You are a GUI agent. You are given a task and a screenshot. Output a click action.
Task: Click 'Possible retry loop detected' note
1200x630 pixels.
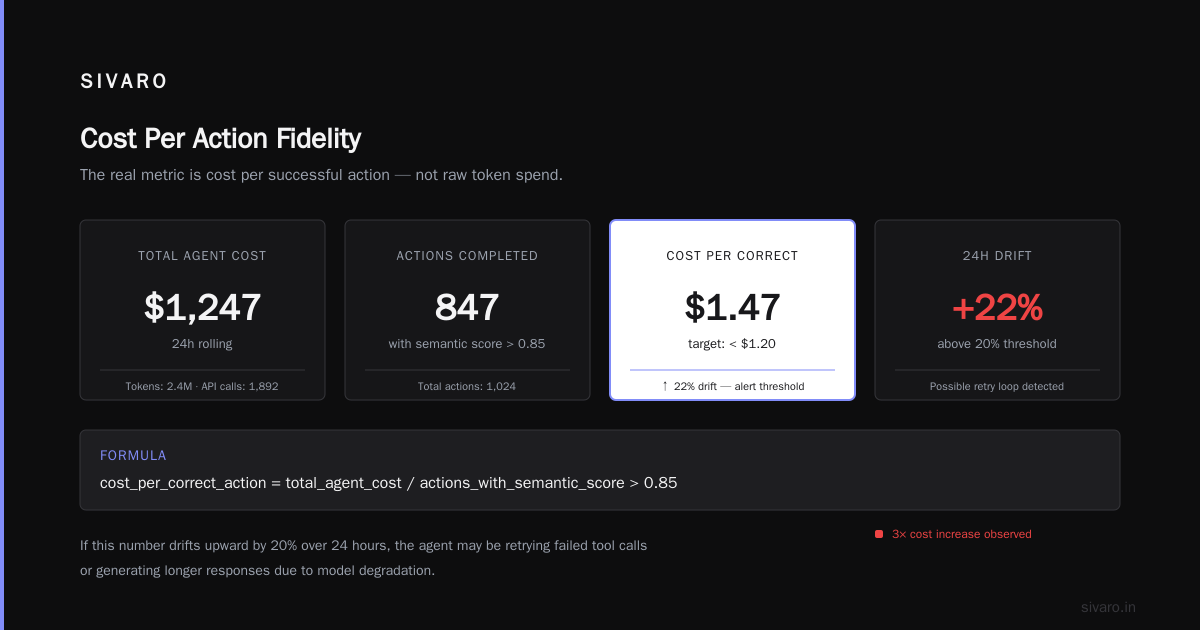pyautogui.click(x=997, y=386)
